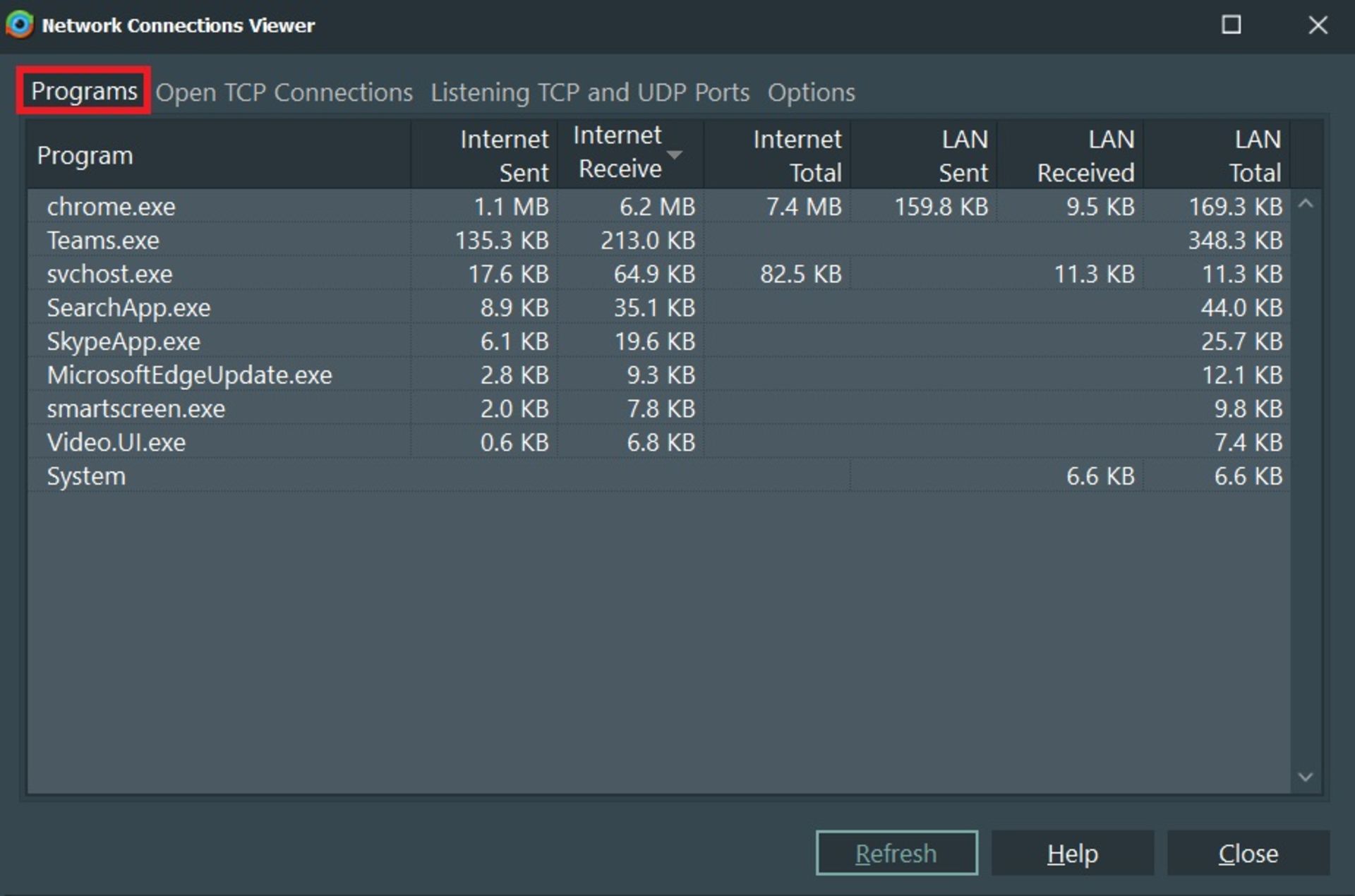Click chrome.exe LAN Sent 159.8 KB
Viewport: 1355px width, 896px height.
click(941, 207)
